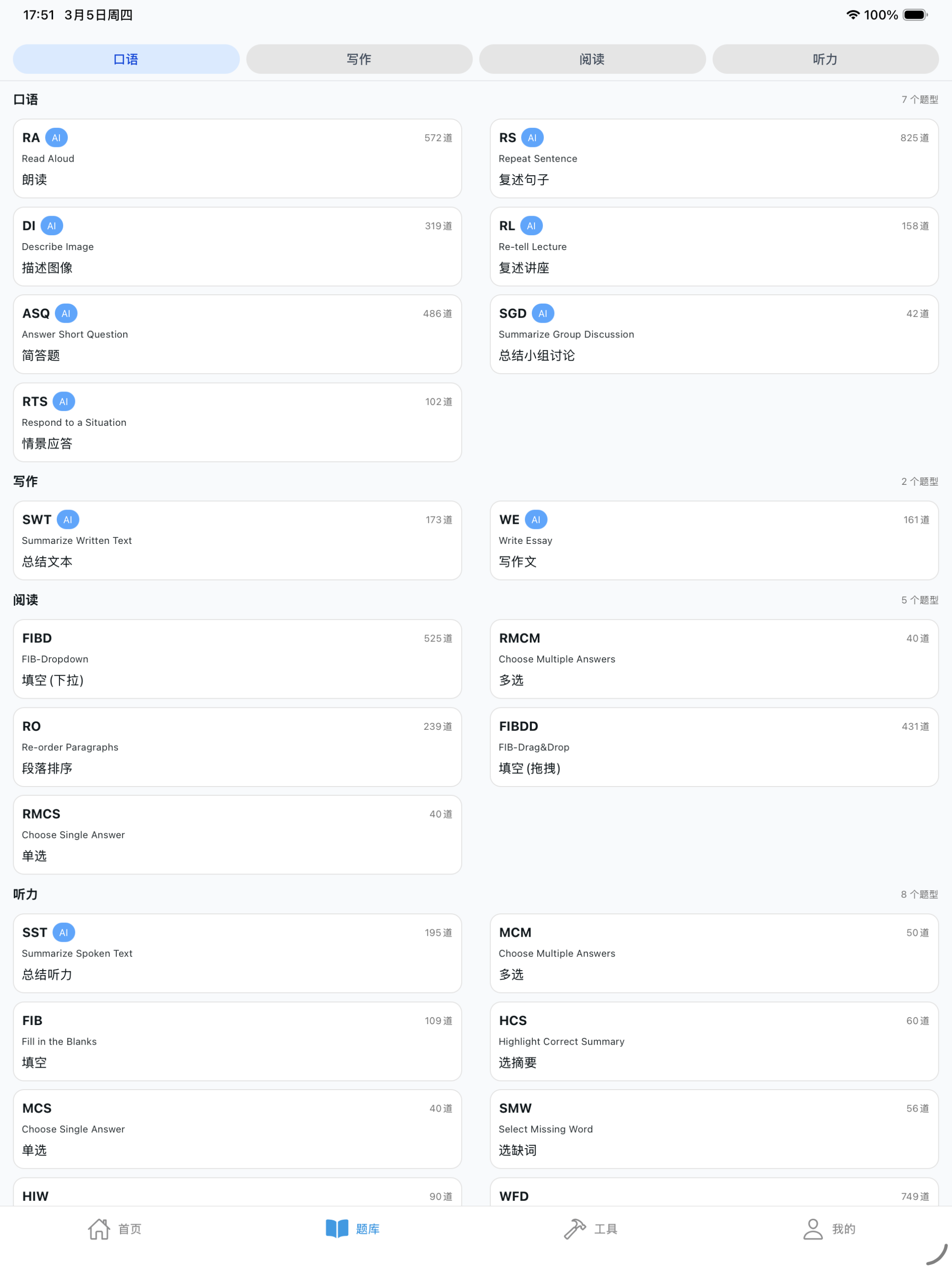
Task: Click the 听力 section heading
Action: pyautogui.click(x=25, y=894)
